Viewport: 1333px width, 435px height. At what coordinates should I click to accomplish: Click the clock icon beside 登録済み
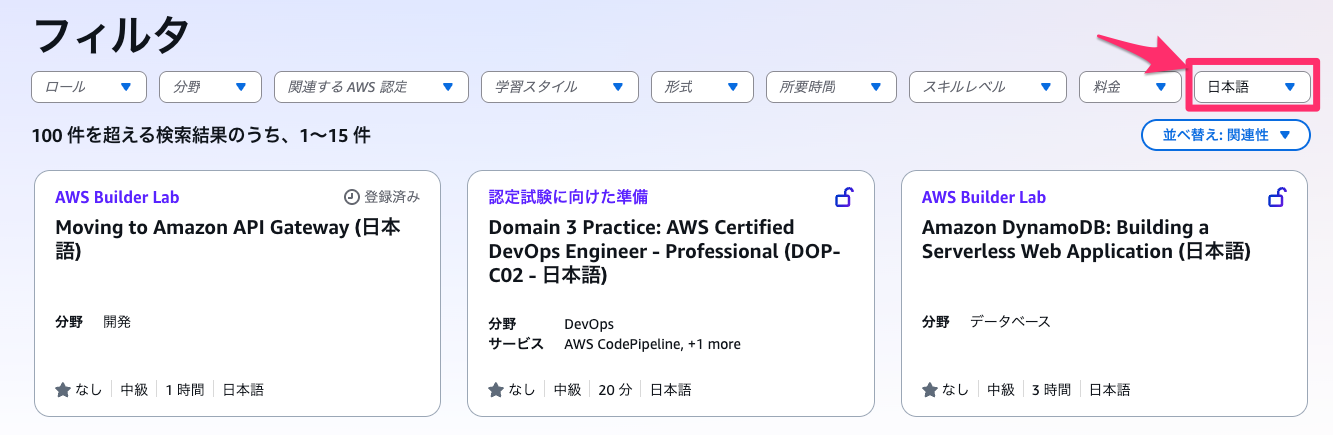pos(351,197)
